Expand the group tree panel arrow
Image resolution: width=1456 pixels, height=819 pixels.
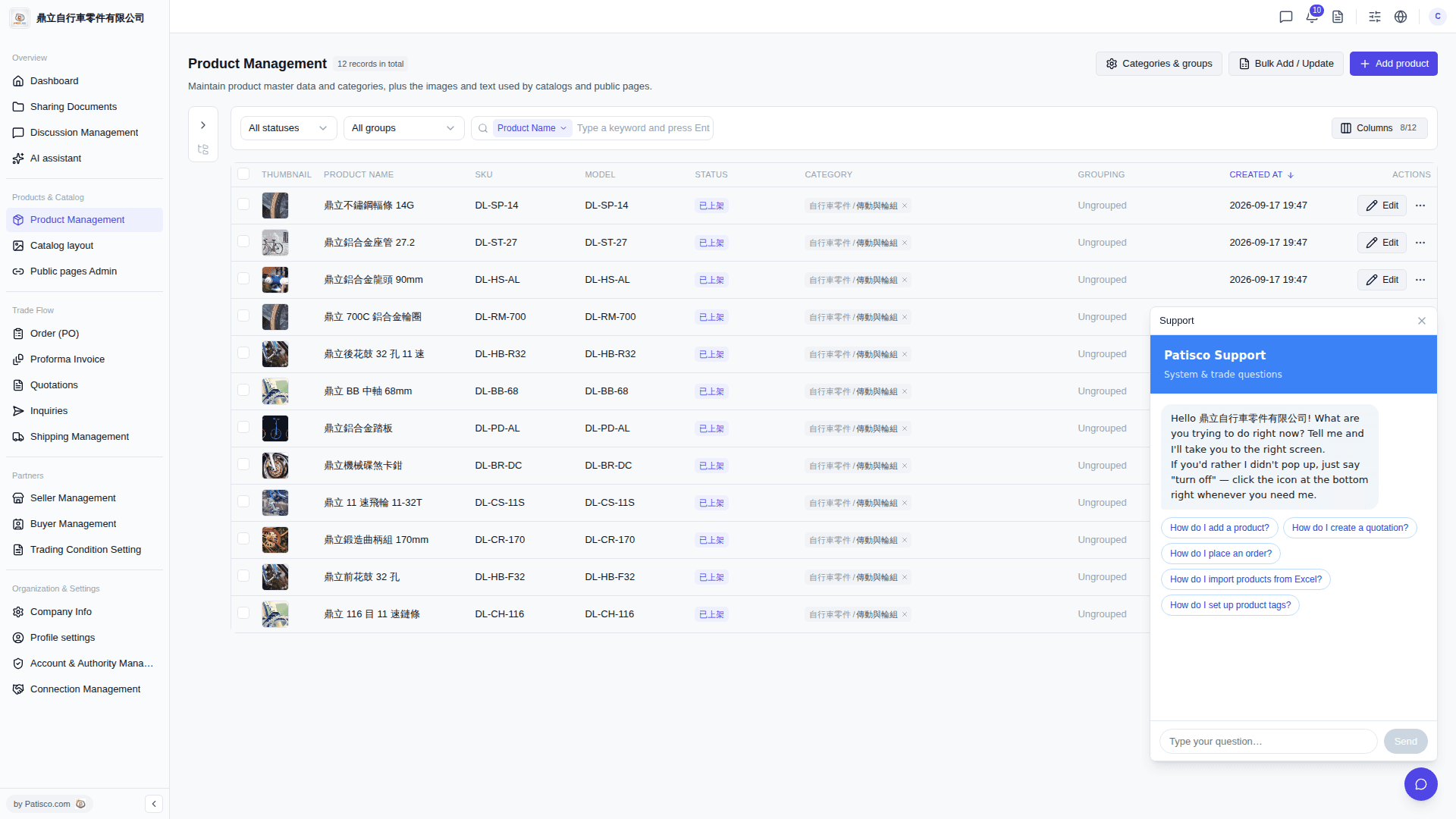[x=203, y=125]
